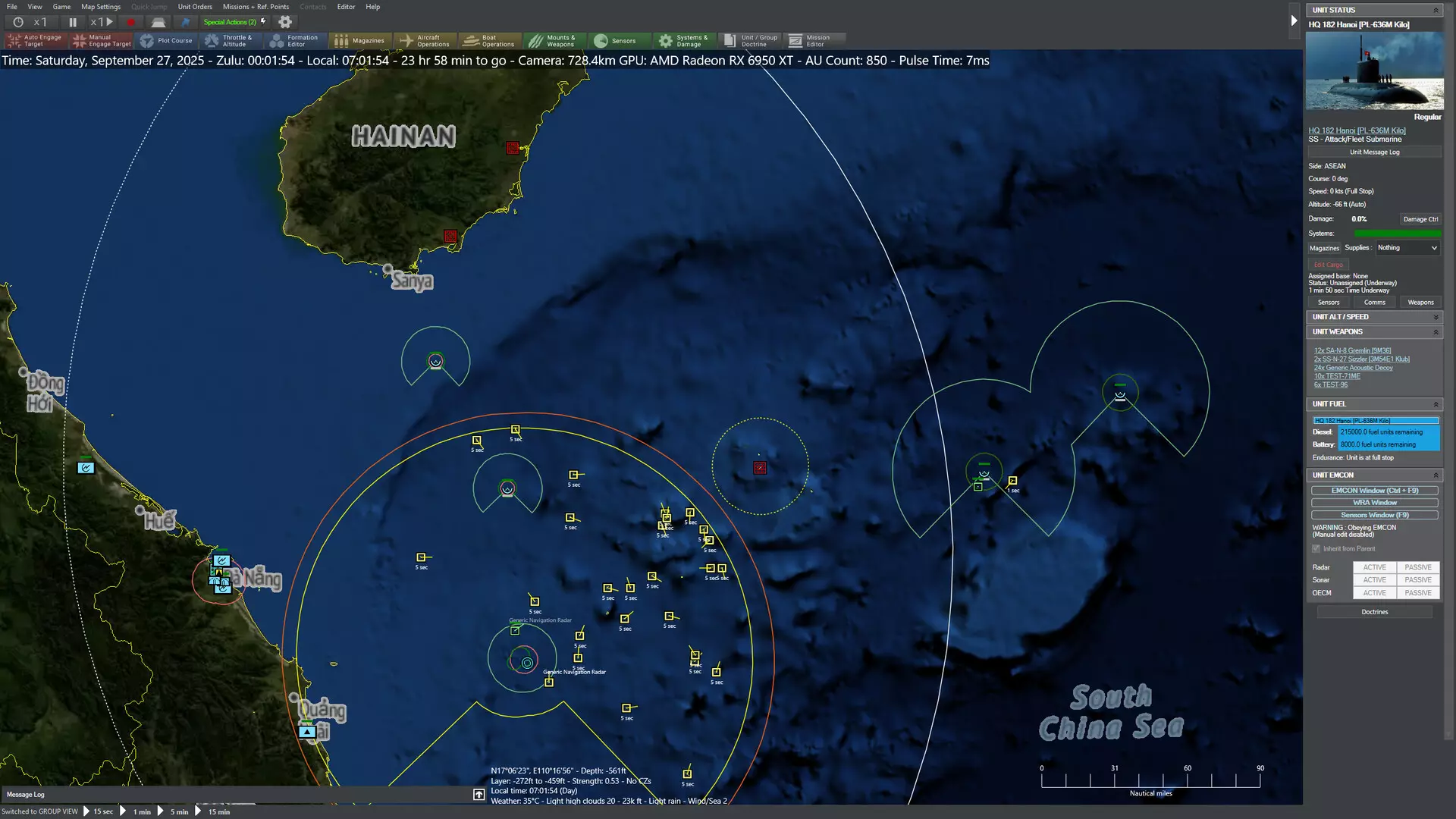Open the Sensors toolbar button
The height and width of the screenshot is (819, 1456).
pyautogui.click(x=619, y=41)
